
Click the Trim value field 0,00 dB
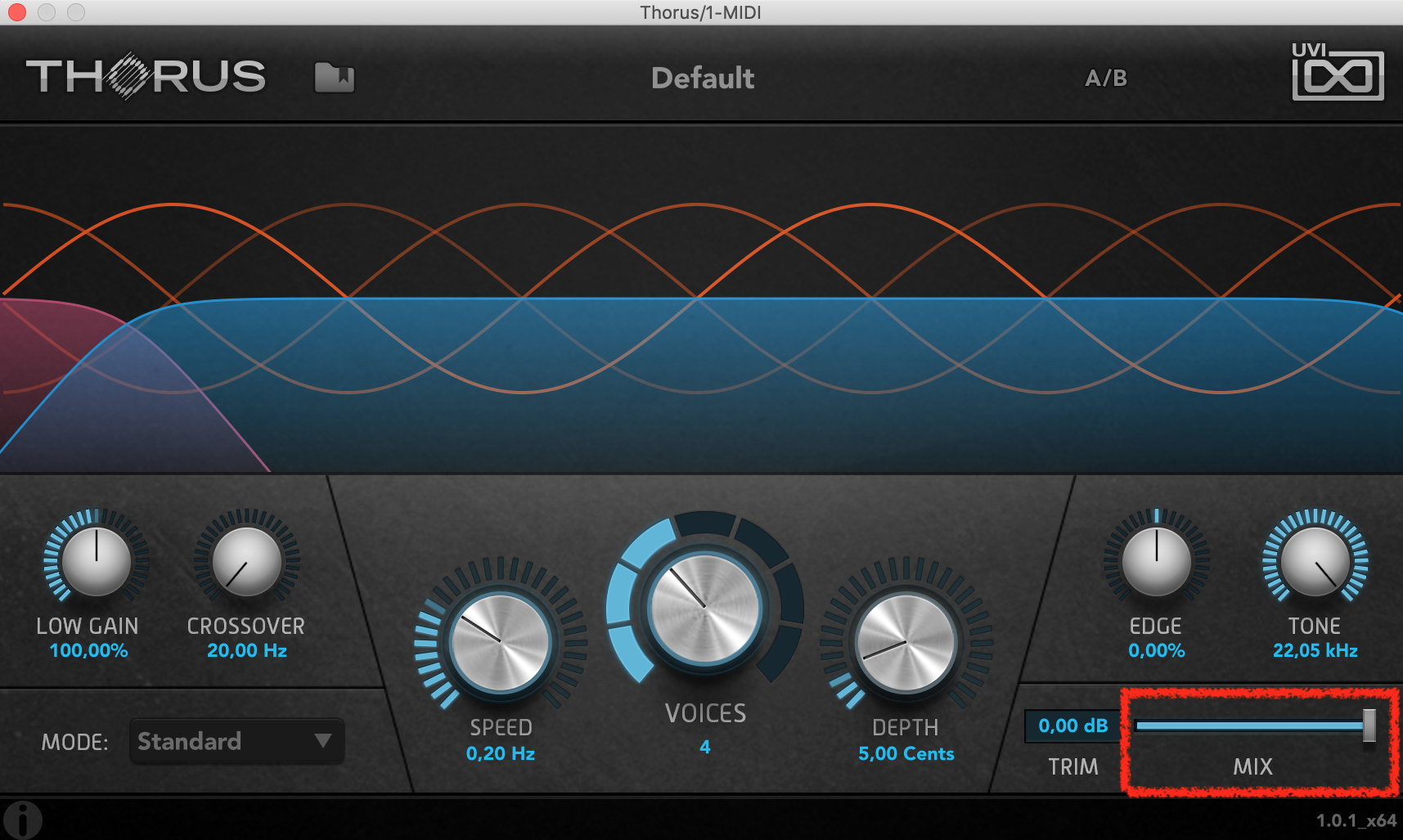(x=1073, y=725)
